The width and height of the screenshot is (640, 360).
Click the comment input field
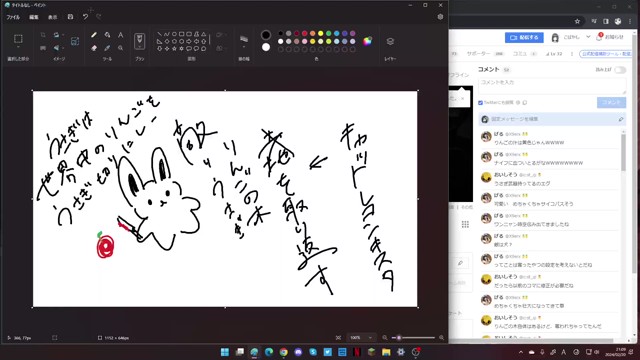click(552, 86)
